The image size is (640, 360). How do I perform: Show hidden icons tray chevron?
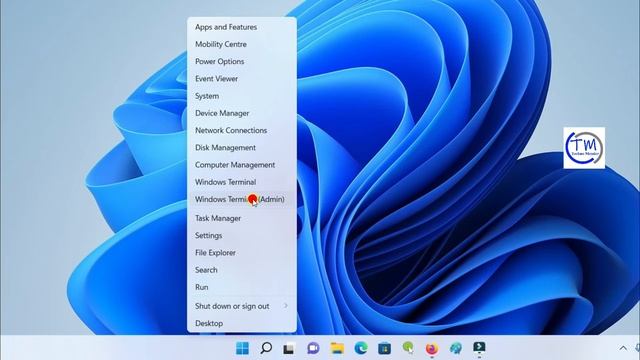click(x=623, y=348)
